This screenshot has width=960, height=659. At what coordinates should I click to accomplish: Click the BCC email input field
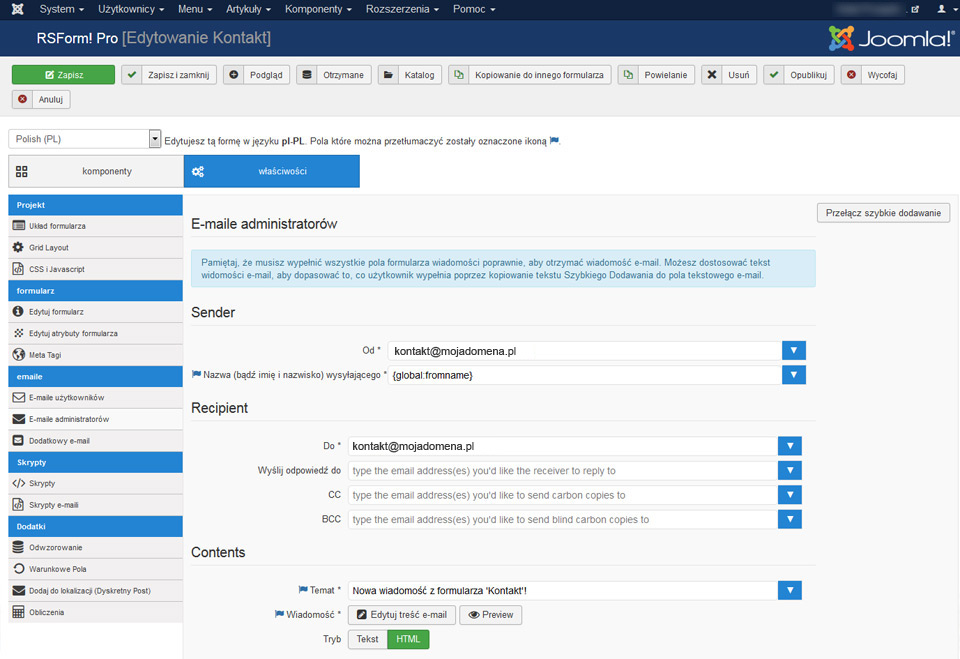(x=563, y=519)
